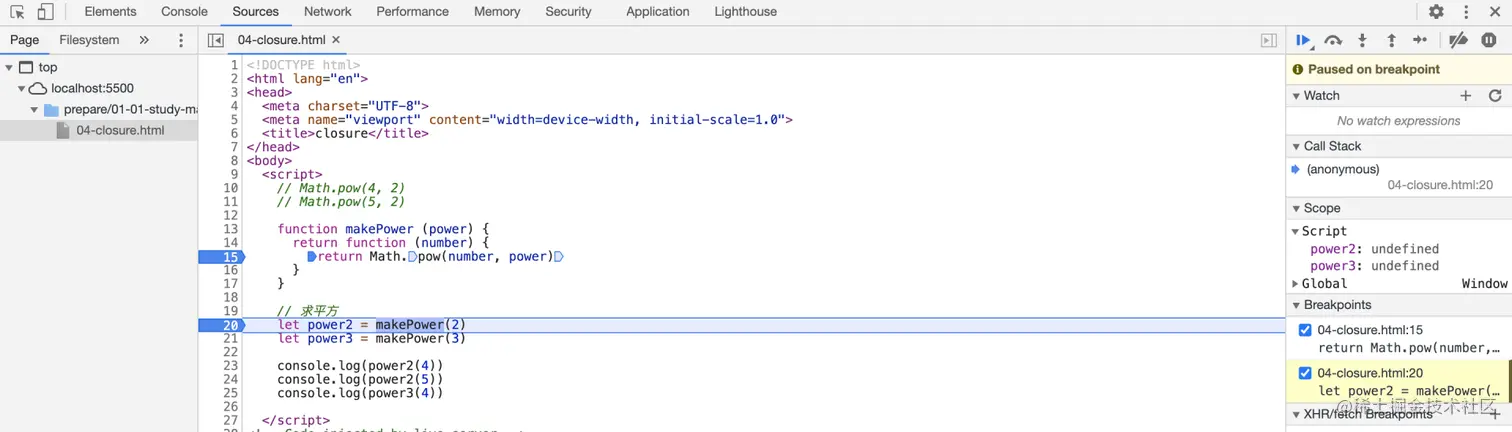
Task: Open the Lighthouse tab
Action: click(745, 12)
